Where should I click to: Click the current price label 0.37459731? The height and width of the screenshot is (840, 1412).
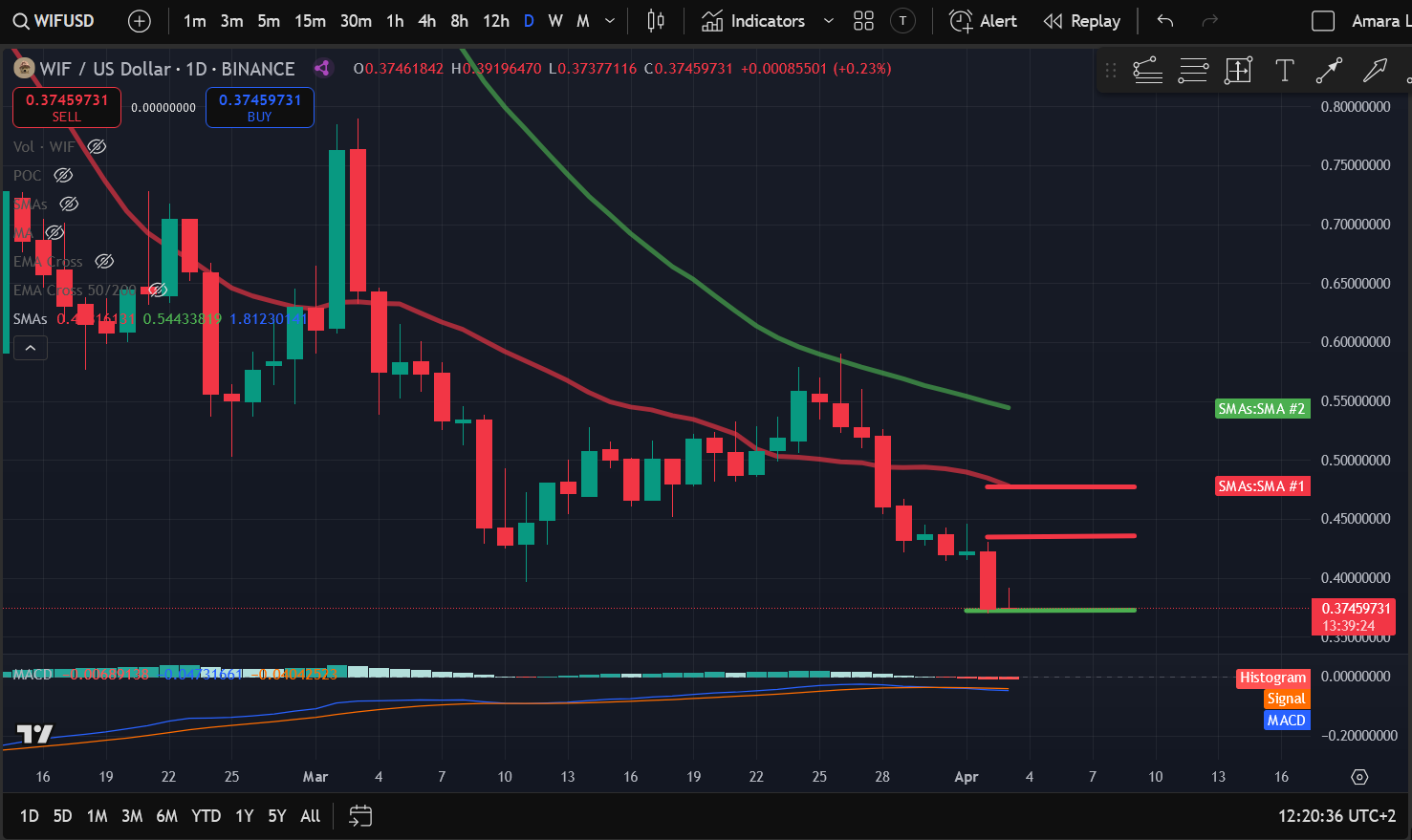tap(1356, 616)
